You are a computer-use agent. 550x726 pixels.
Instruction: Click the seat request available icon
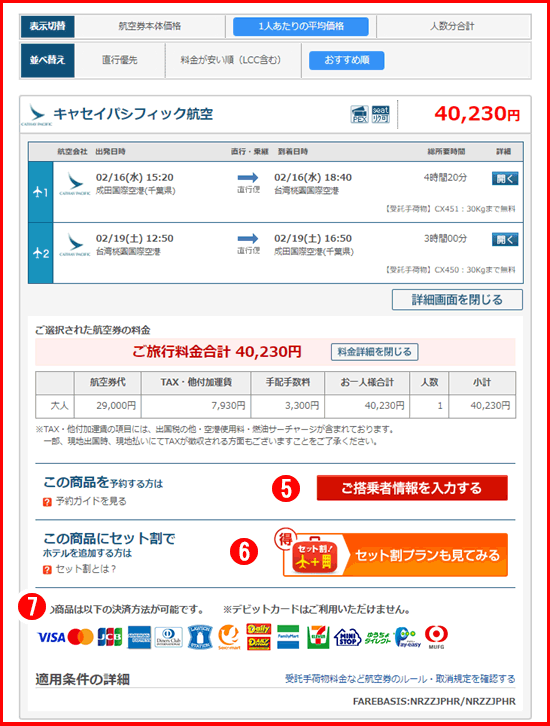pyautogui.click(x=381, y=114)
